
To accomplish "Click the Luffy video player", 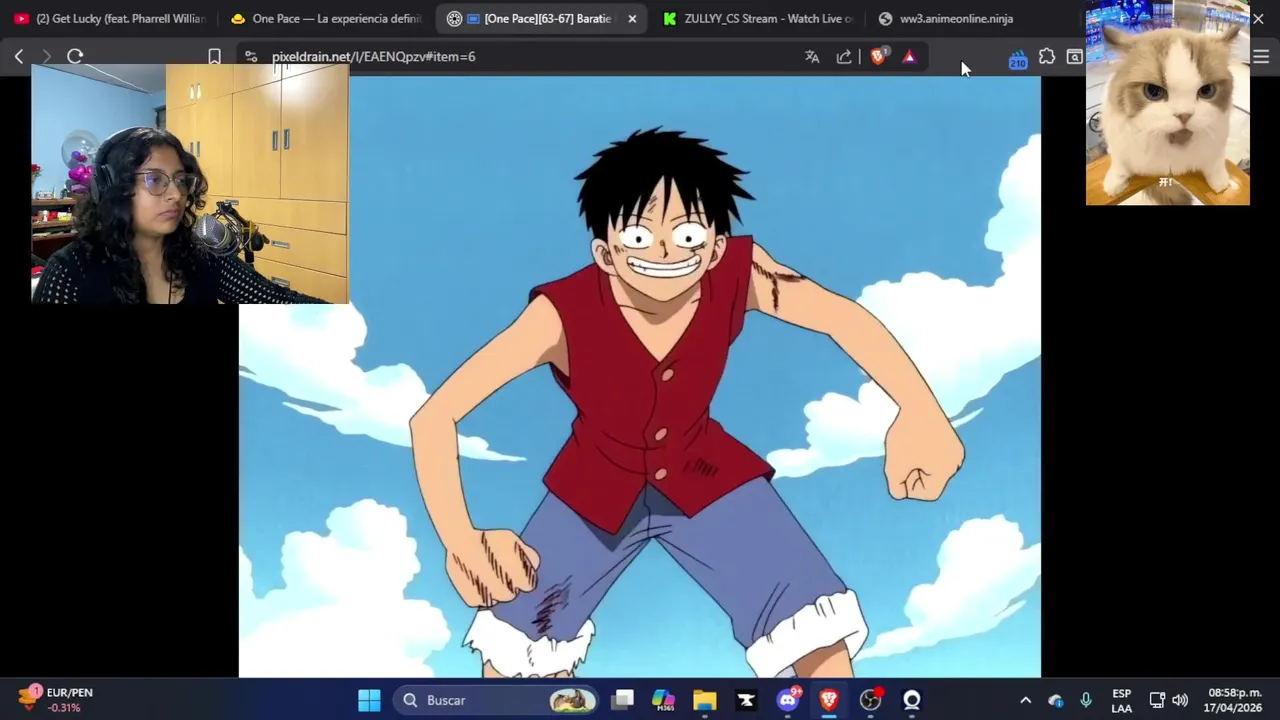I will (x=640, y=378).
